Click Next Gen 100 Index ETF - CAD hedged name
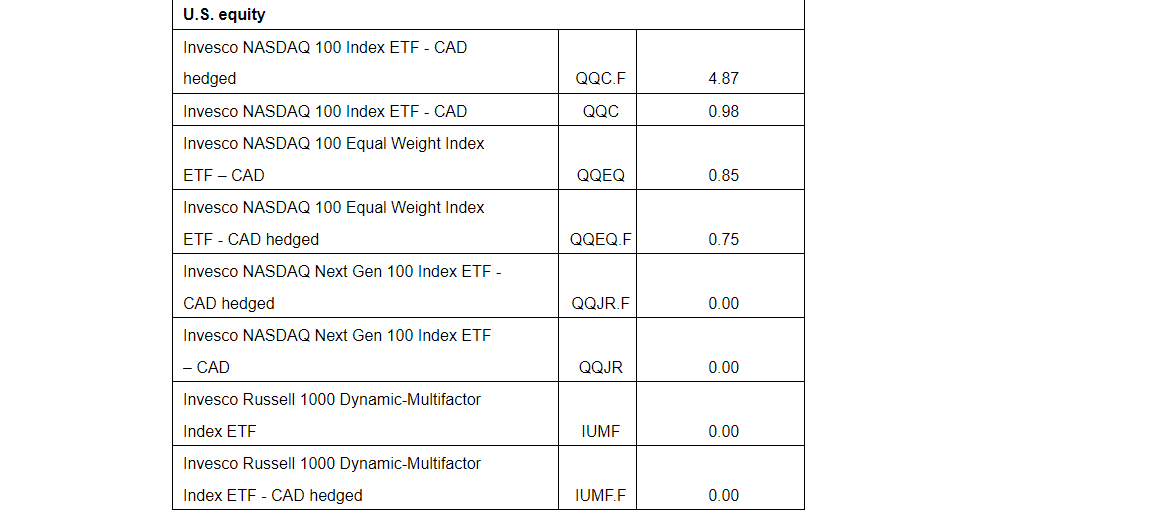 pos(342,287)
